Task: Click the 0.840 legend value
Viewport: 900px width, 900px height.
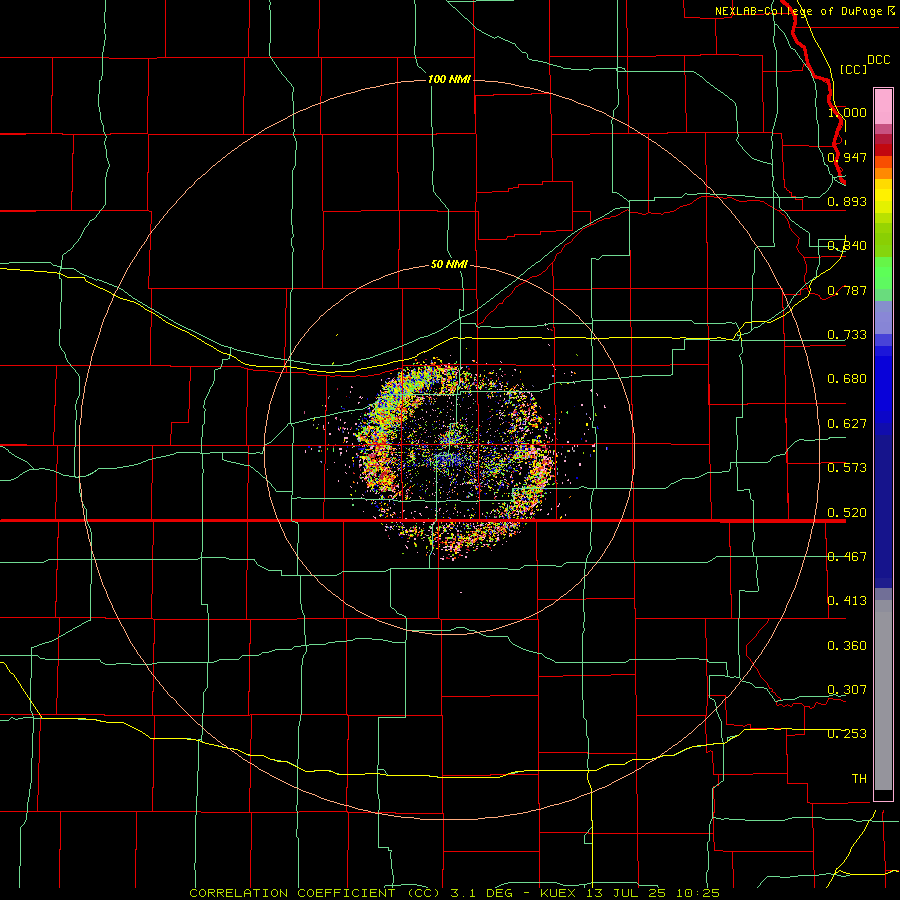Action: (847, 246)
